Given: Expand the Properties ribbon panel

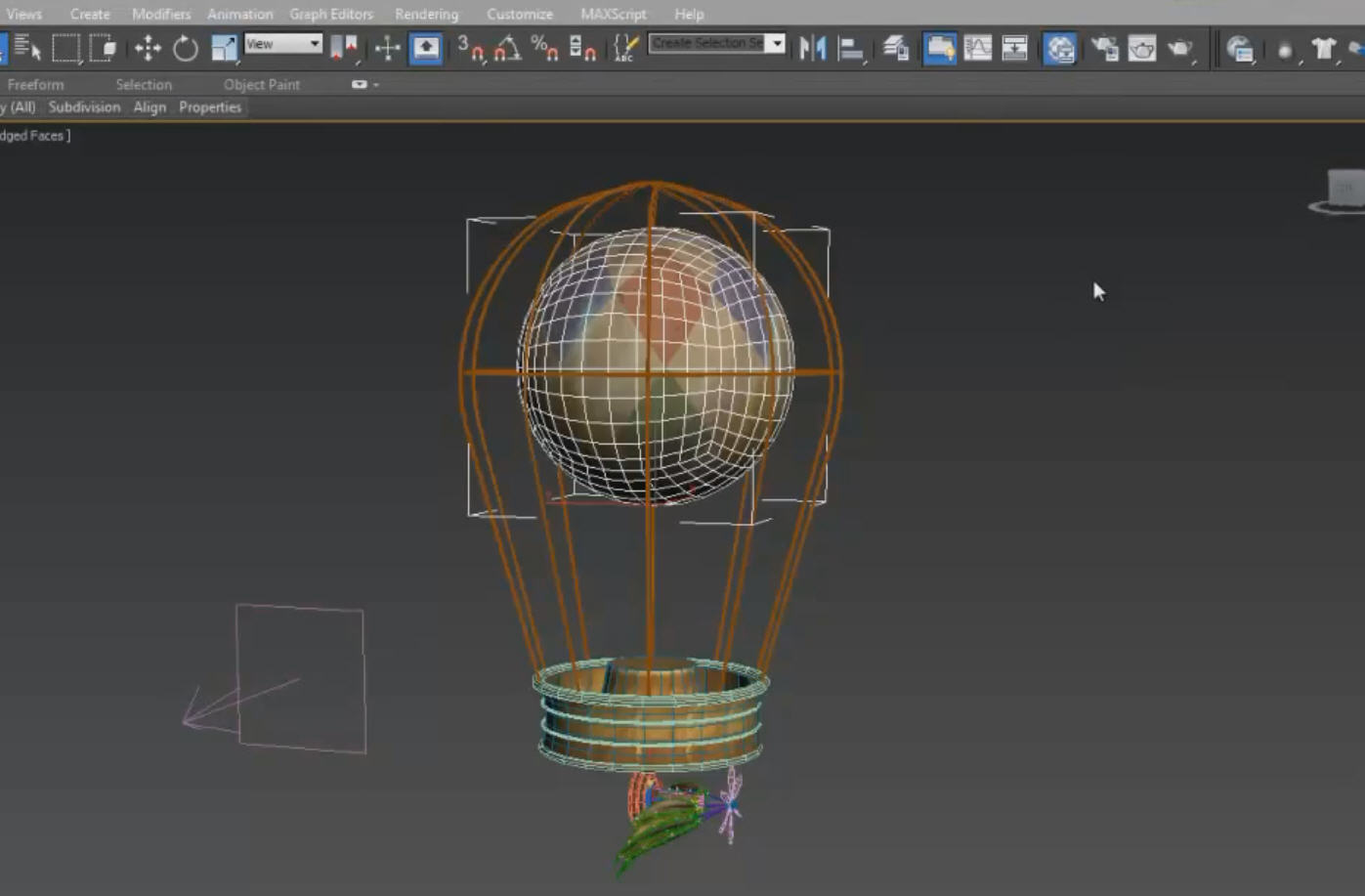Looking at the screenshot, I should coord(210,107).
